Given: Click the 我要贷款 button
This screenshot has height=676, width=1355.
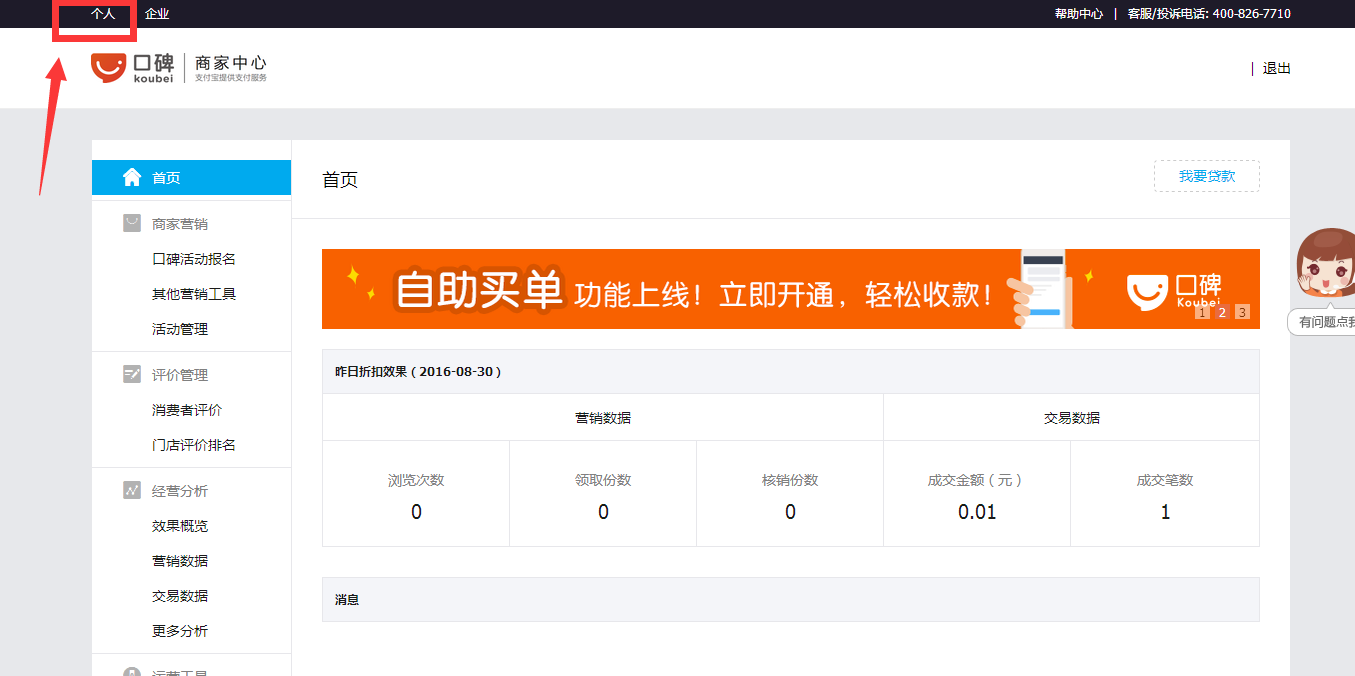Looking at the screenshot, I should tap(1206, 176).
